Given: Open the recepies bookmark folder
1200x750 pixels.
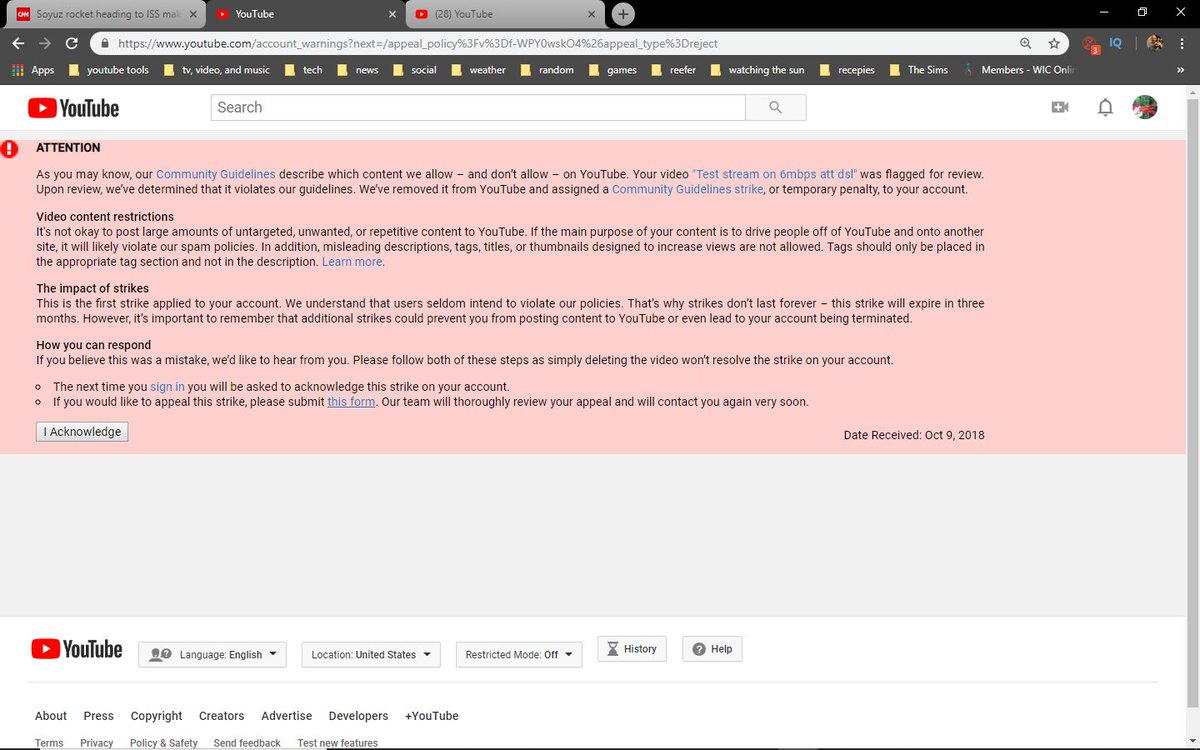Looking at the screenshot, I should click(x=846, y=70).
